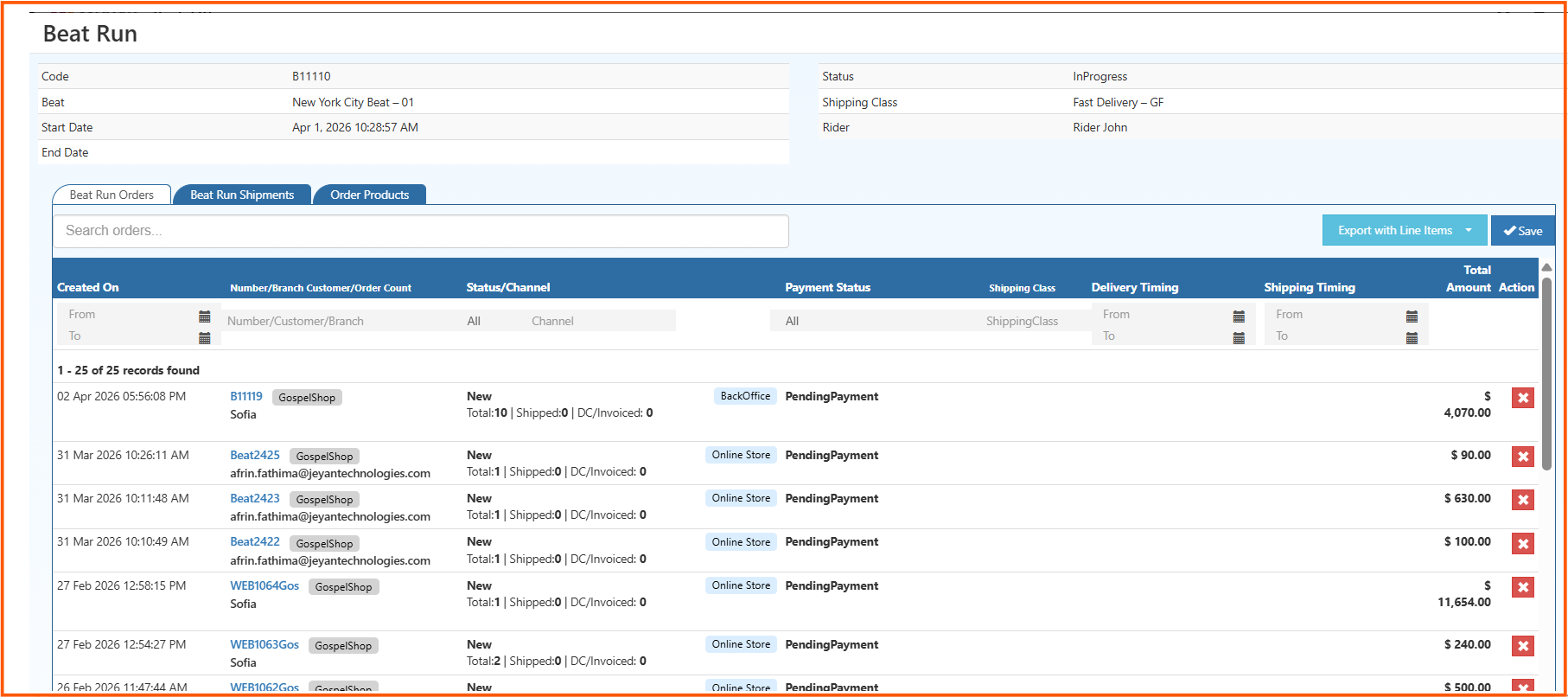Open Created On To date calendar icon
Image resolution: width=1568 pixels, height=697 pixels.
point(205,338)
